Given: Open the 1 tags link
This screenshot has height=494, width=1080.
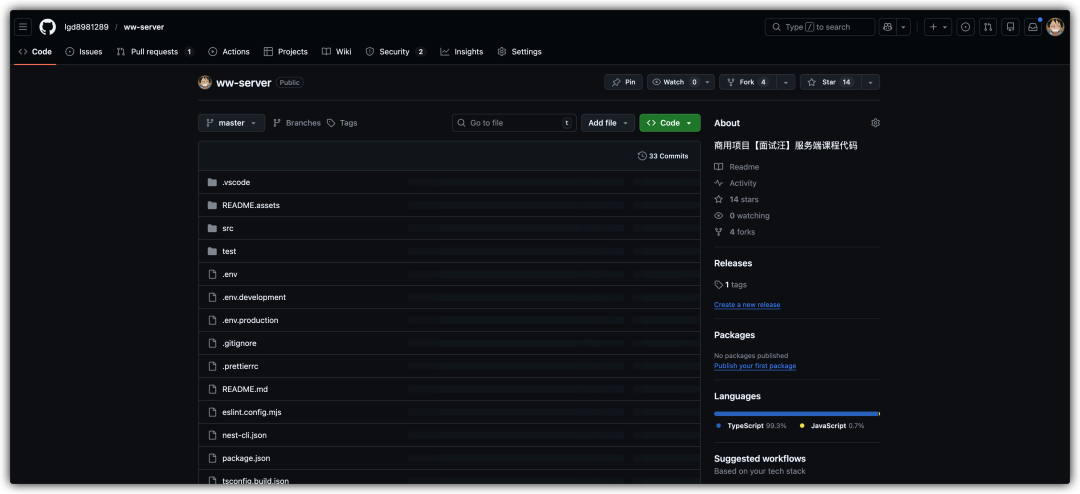Looking at the screenshot, I should click(731, 285).
